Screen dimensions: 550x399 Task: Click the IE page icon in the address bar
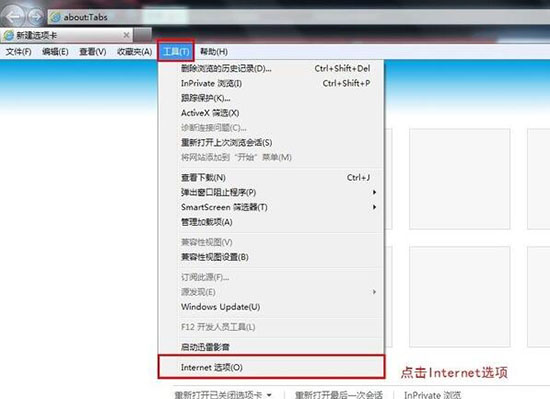pos(55,17)
